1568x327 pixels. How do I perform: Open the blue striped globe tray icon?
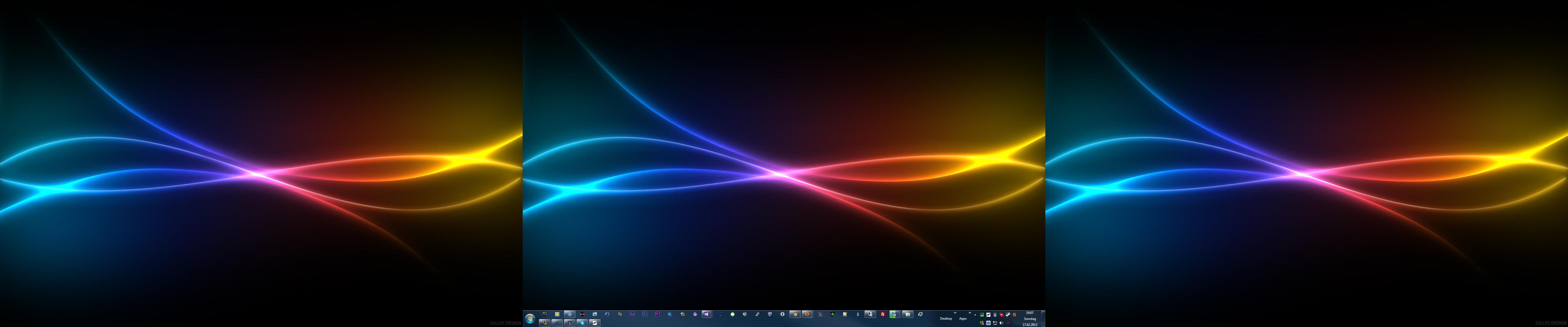point(989,323)
